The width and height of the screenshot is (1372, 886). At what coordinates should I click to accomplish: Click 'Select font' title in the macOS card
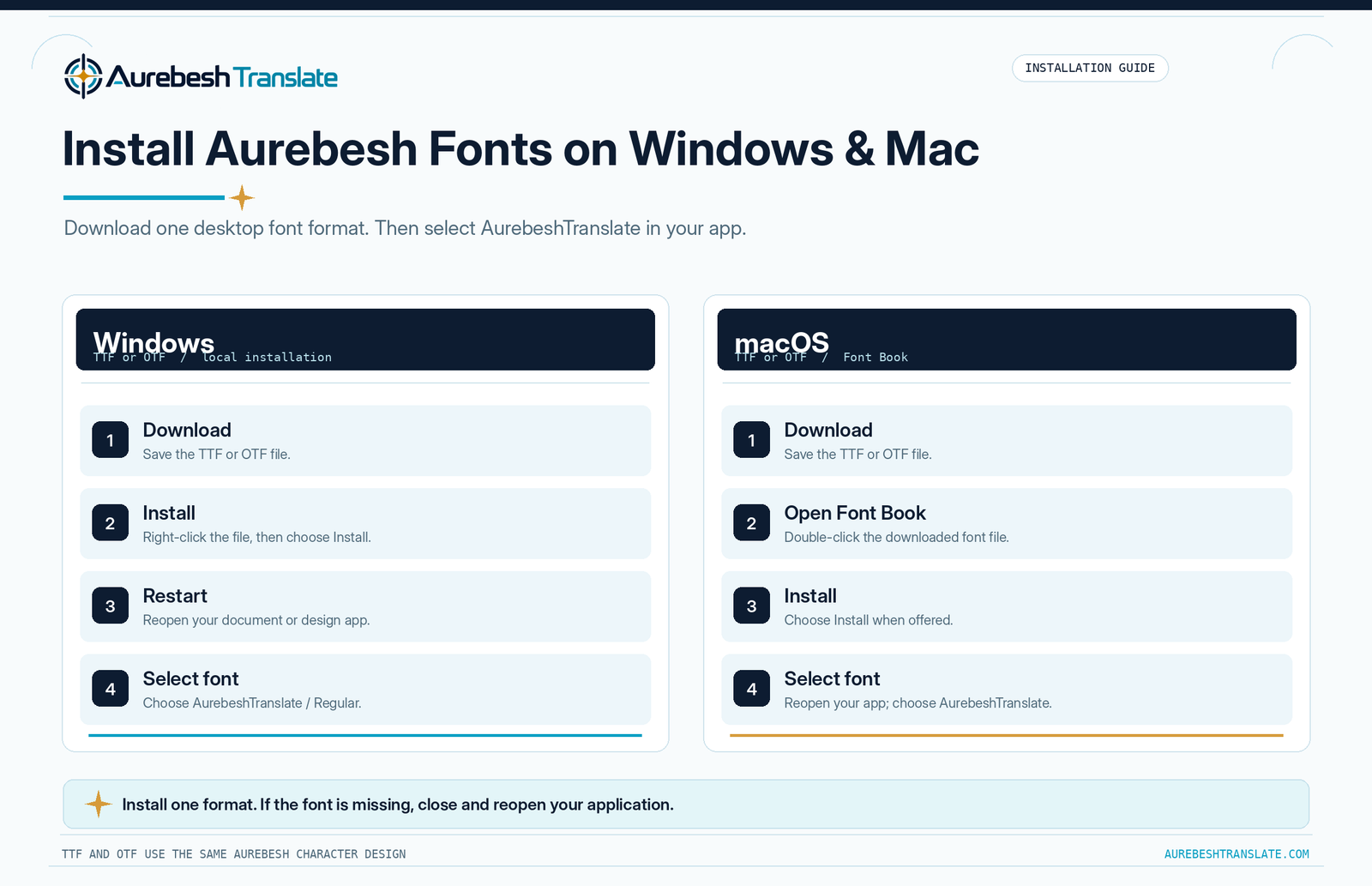[832, 678]
